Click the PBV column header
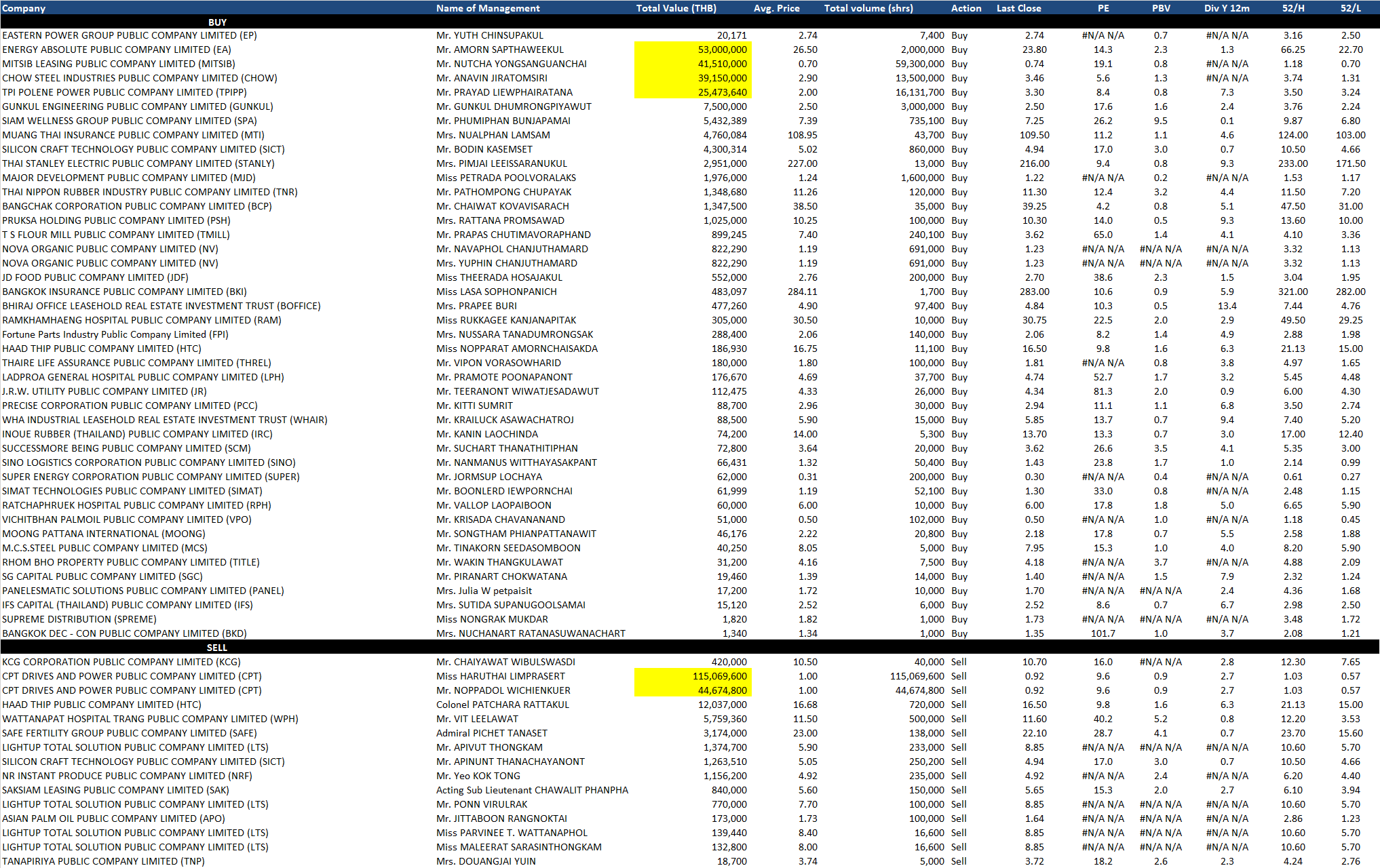Image resolution: width=1380 pixels, height=868 pixels. click(x=1160, y=8)
